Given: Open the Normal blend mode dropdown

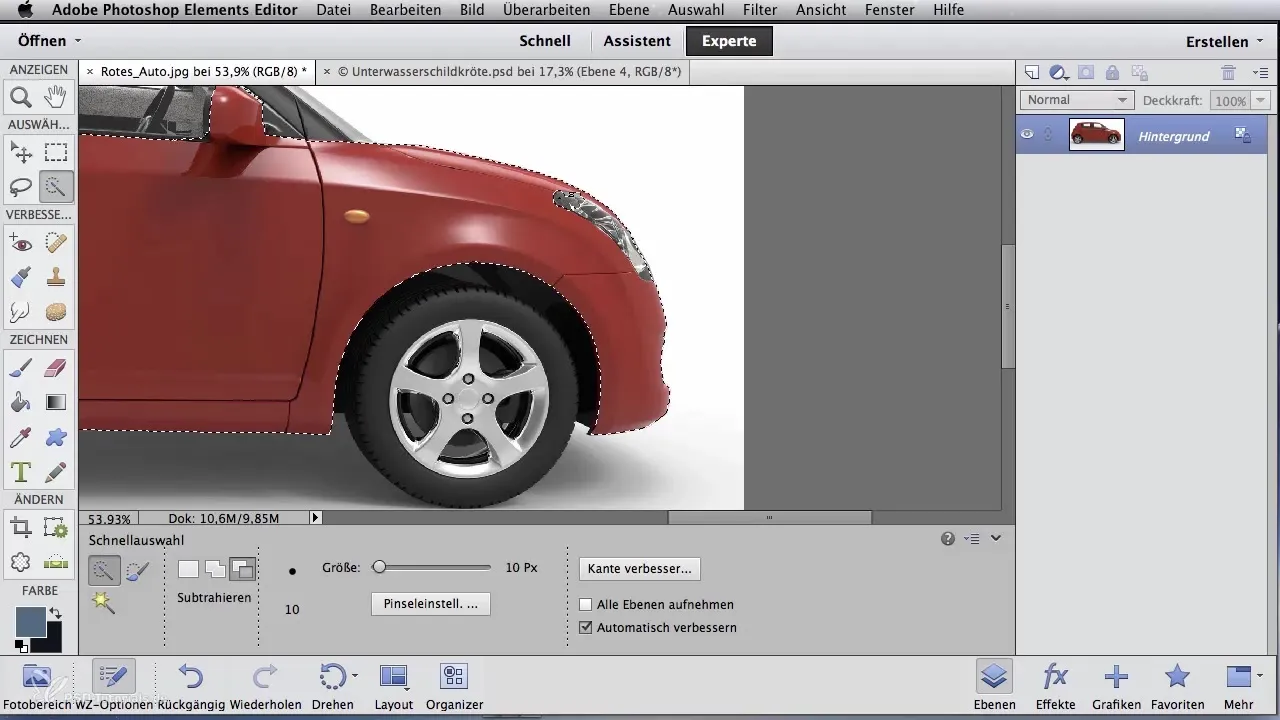Looking at the screenshot, I should click(x=1076, y=100).
